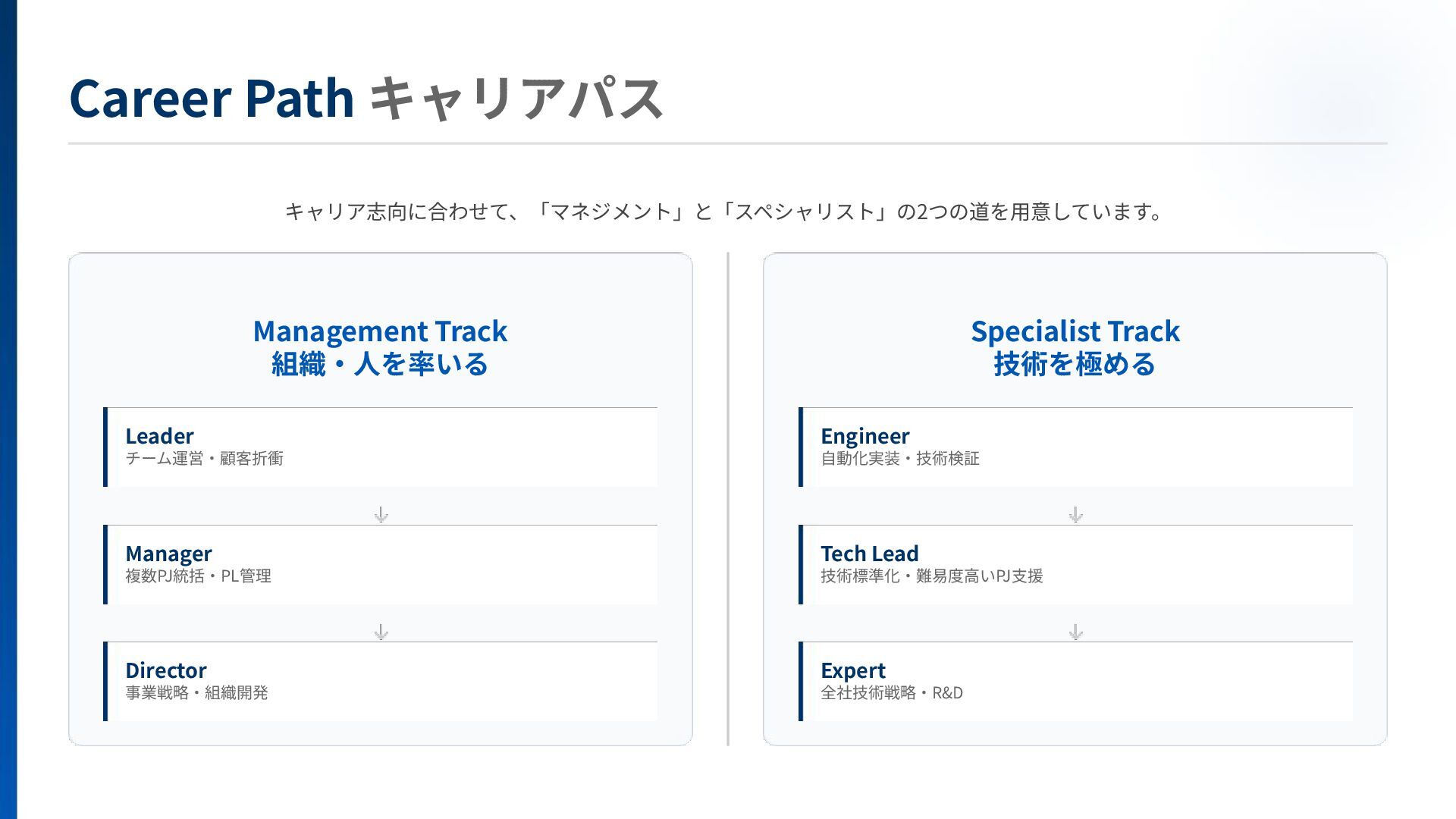Click the arrow between Tech Lead and Expert
The width and height of the screenshot is (1456, 819).
click(1075, 632)
